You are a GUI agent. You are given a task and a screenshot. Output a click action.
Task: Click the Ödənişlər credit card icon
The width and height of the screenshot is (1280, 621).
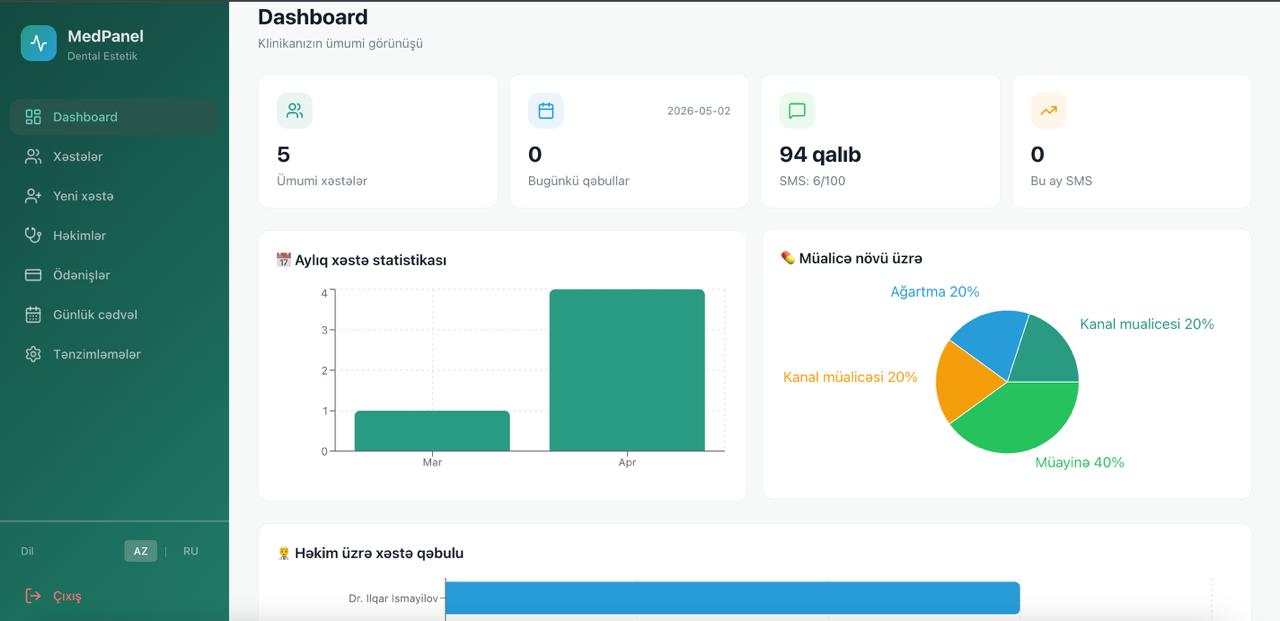[33, 275]
